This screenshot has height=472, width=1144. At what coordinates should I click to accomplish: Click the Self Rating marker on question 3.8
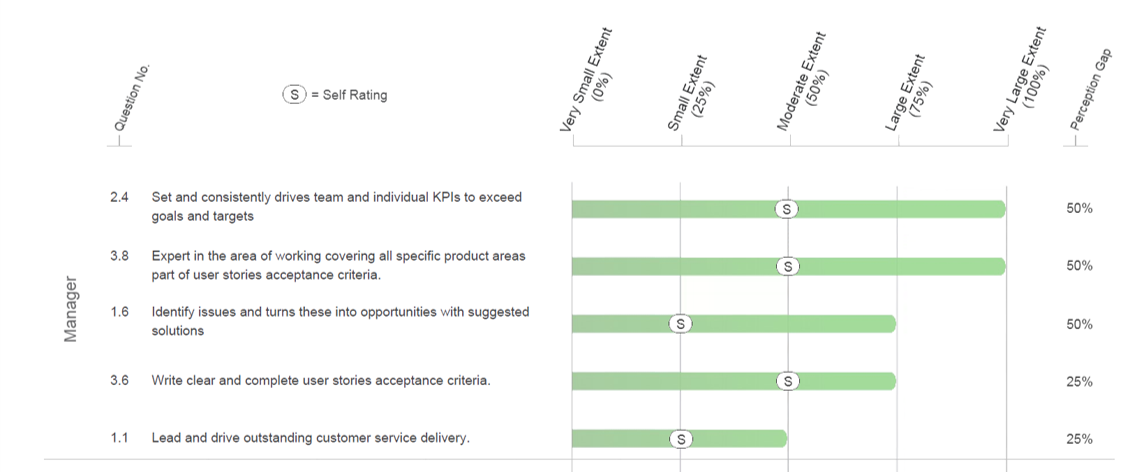787,267
